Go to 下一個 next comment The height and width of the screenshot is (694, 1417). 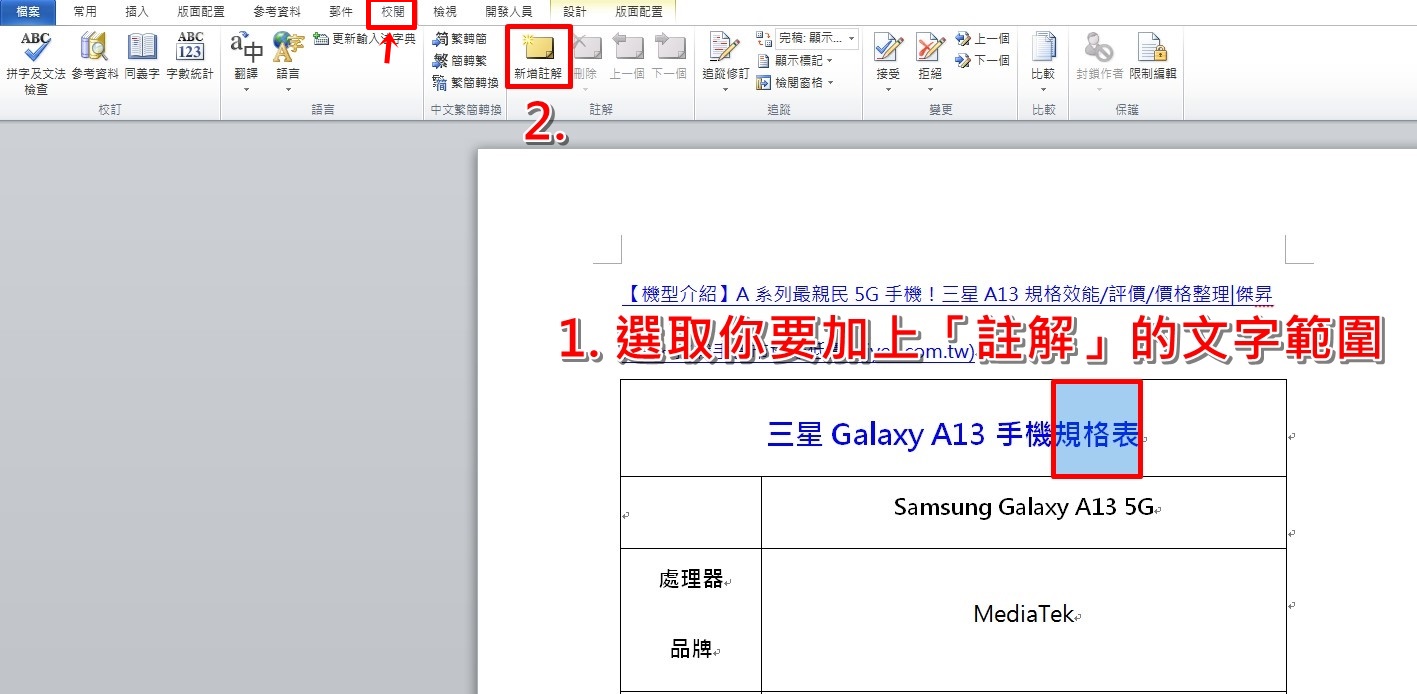[x=669, y=56]
